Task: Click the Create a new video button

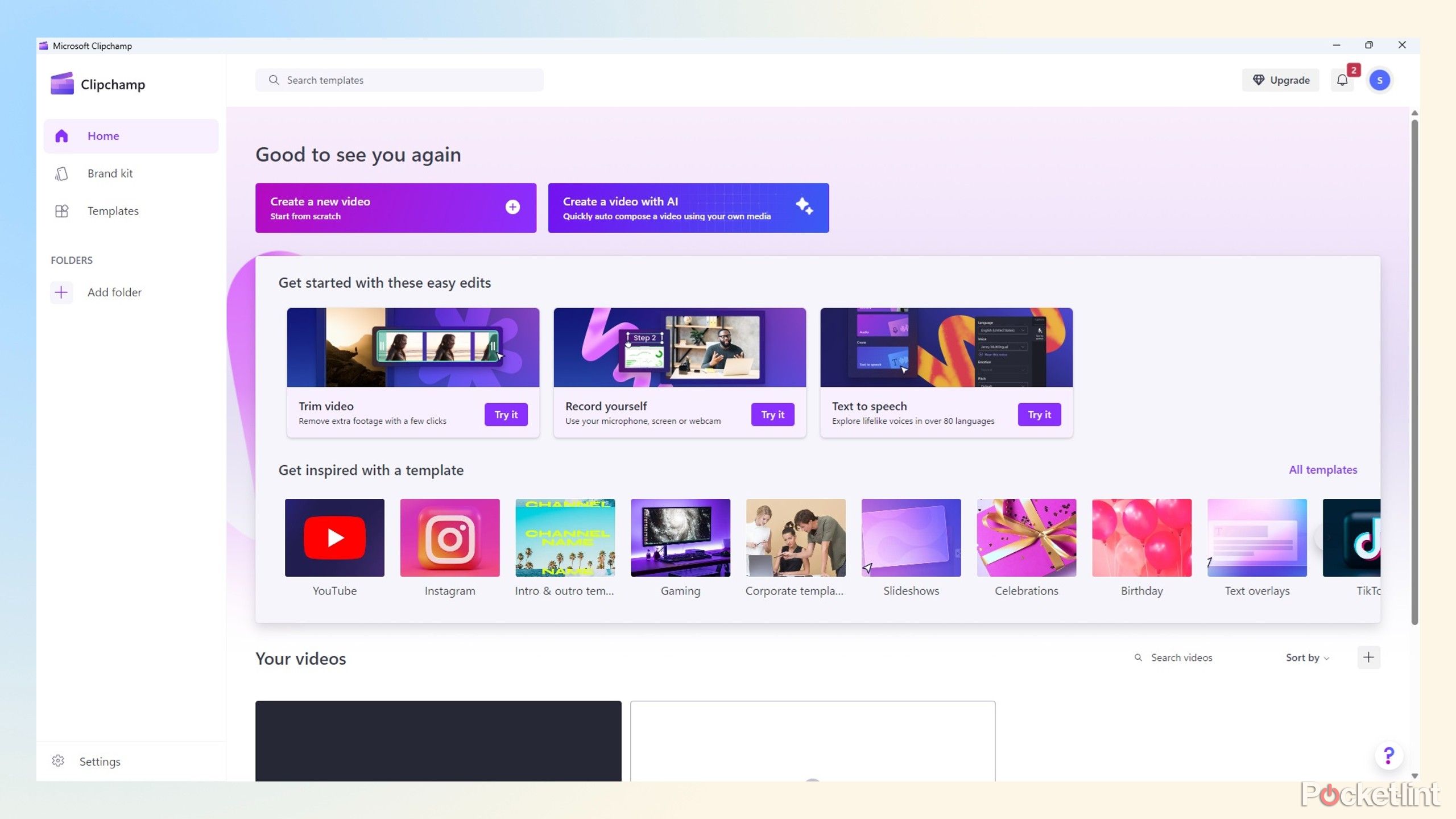Action: 395,207
